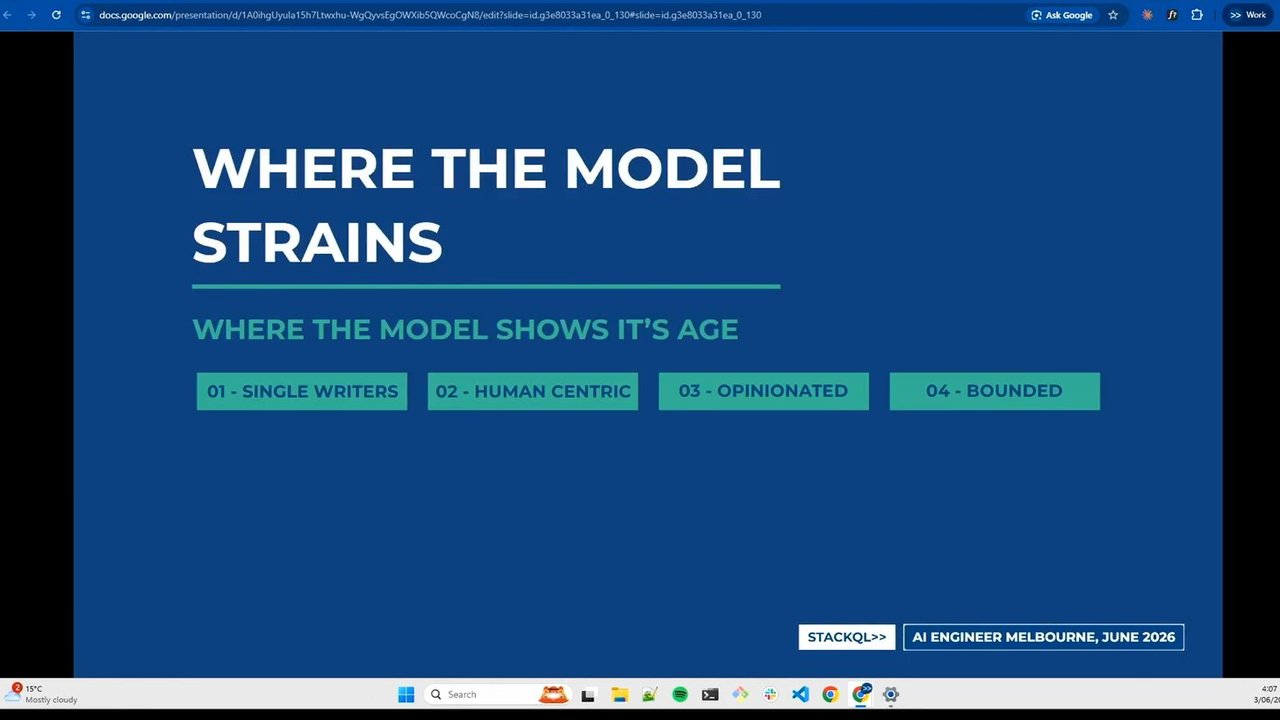Click the docs.google.com URL field

[x=430, y=15]
